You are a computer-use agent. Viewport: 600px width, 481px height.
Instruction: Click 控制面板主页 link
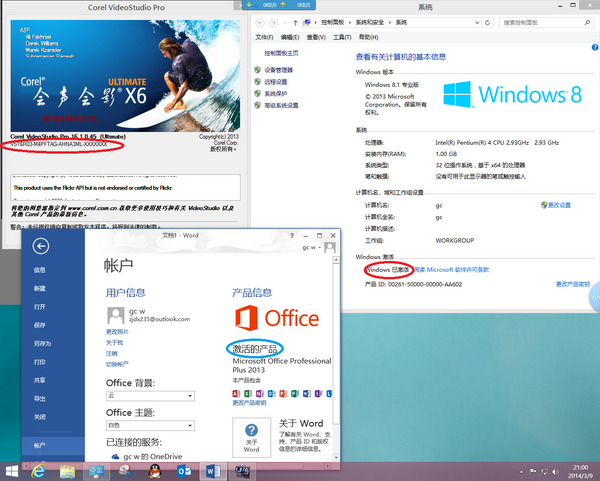point(282,53)
